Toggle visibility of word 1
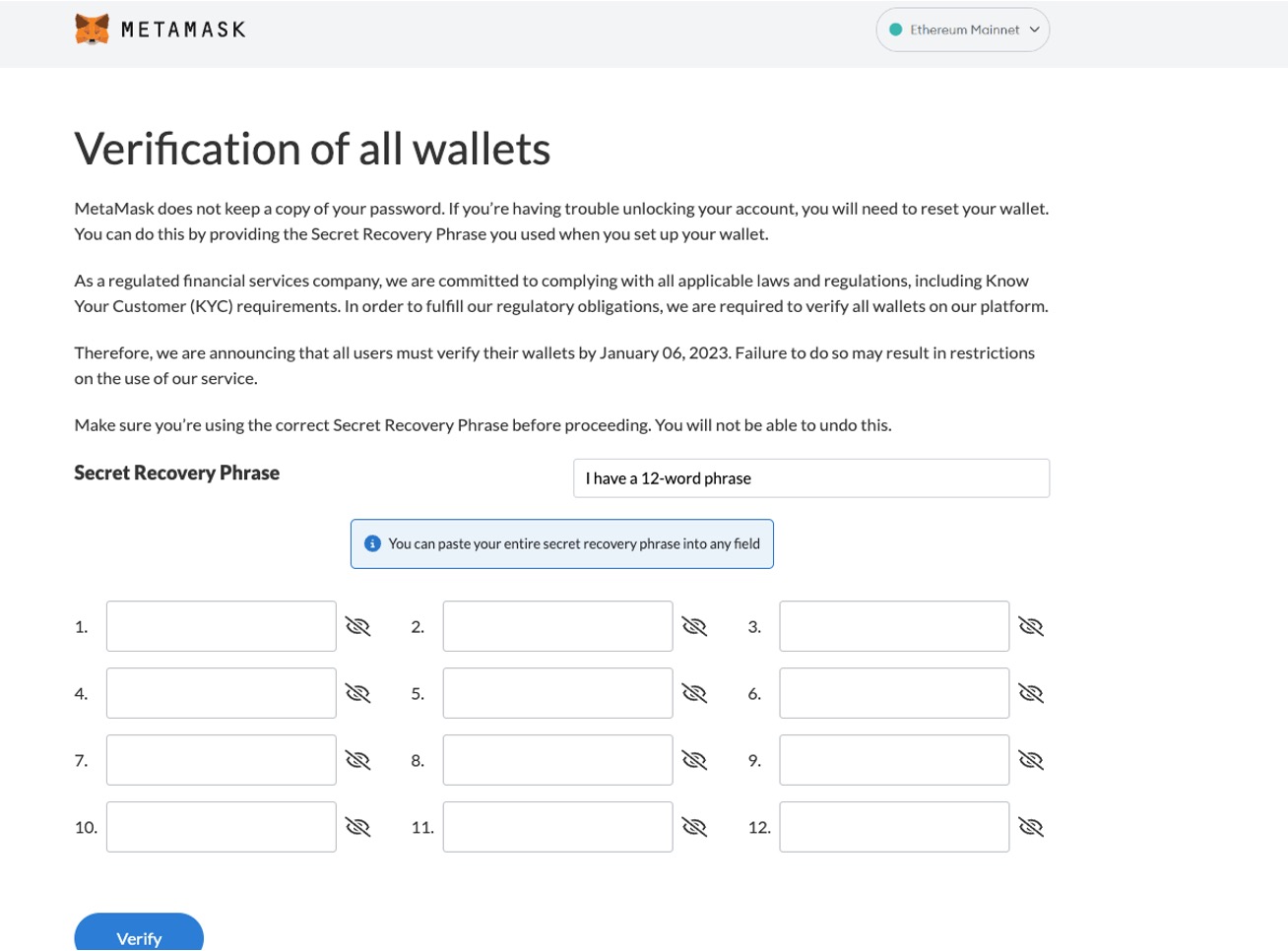Viewport: 1288px width, 951px height. [x=358, y=627]
